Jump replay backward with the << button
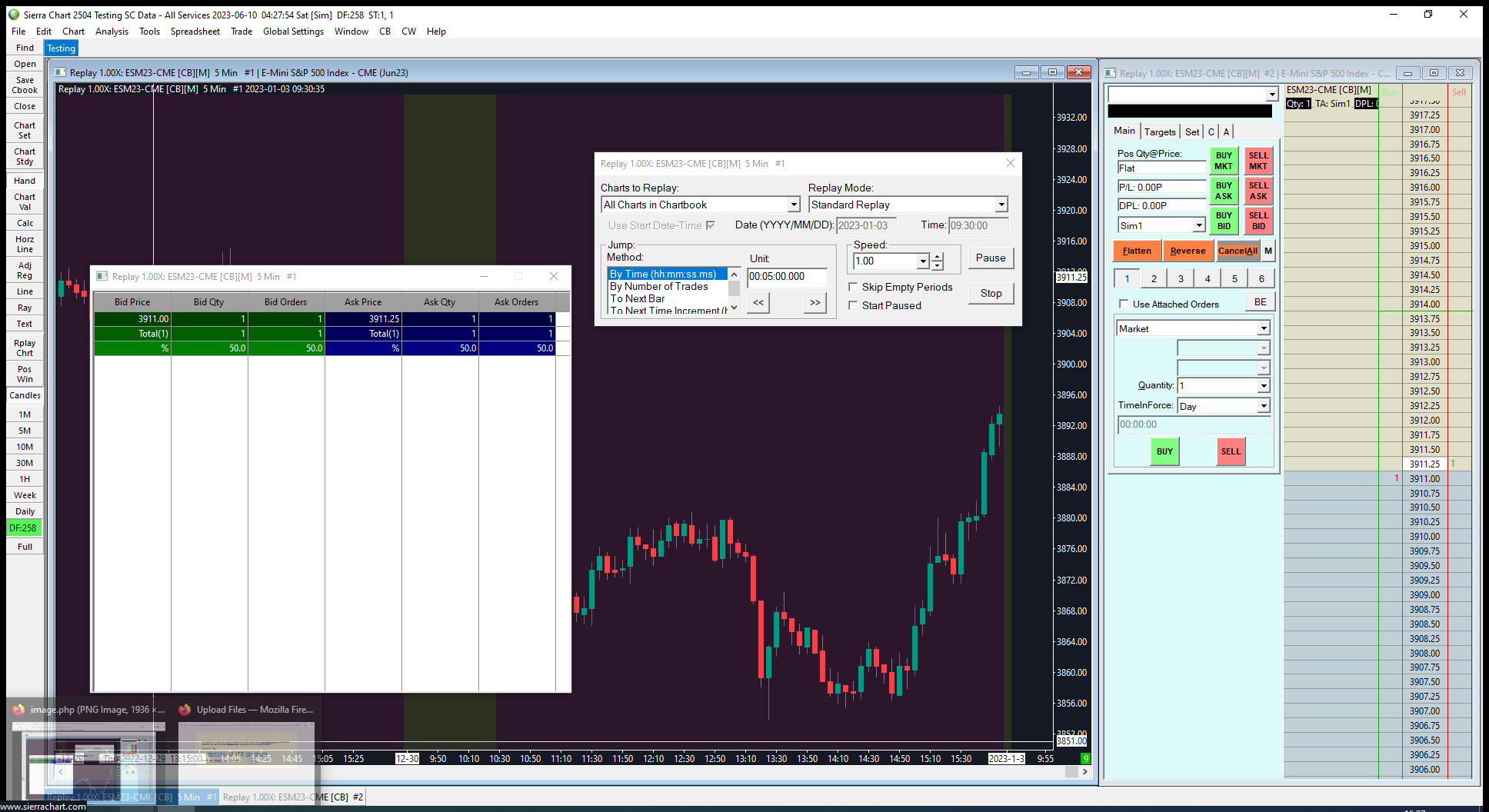The image size is (1489, 812). coord(758,303)
